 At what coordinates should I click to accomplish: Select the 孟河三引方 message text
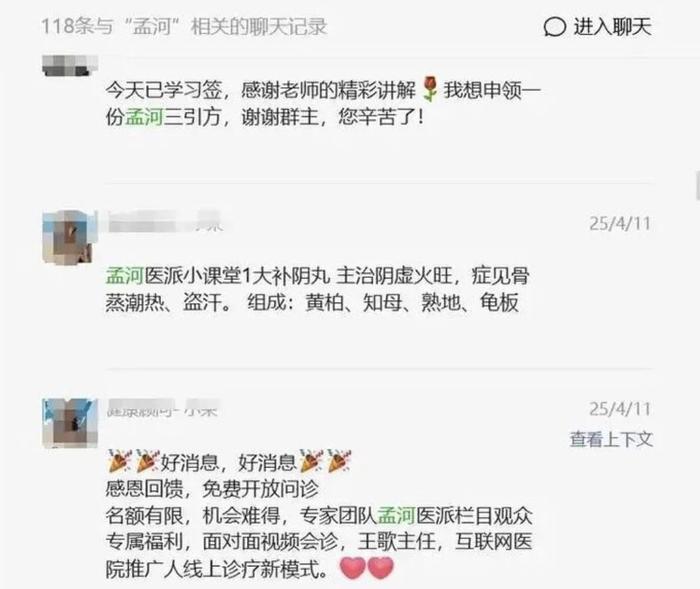323,104
